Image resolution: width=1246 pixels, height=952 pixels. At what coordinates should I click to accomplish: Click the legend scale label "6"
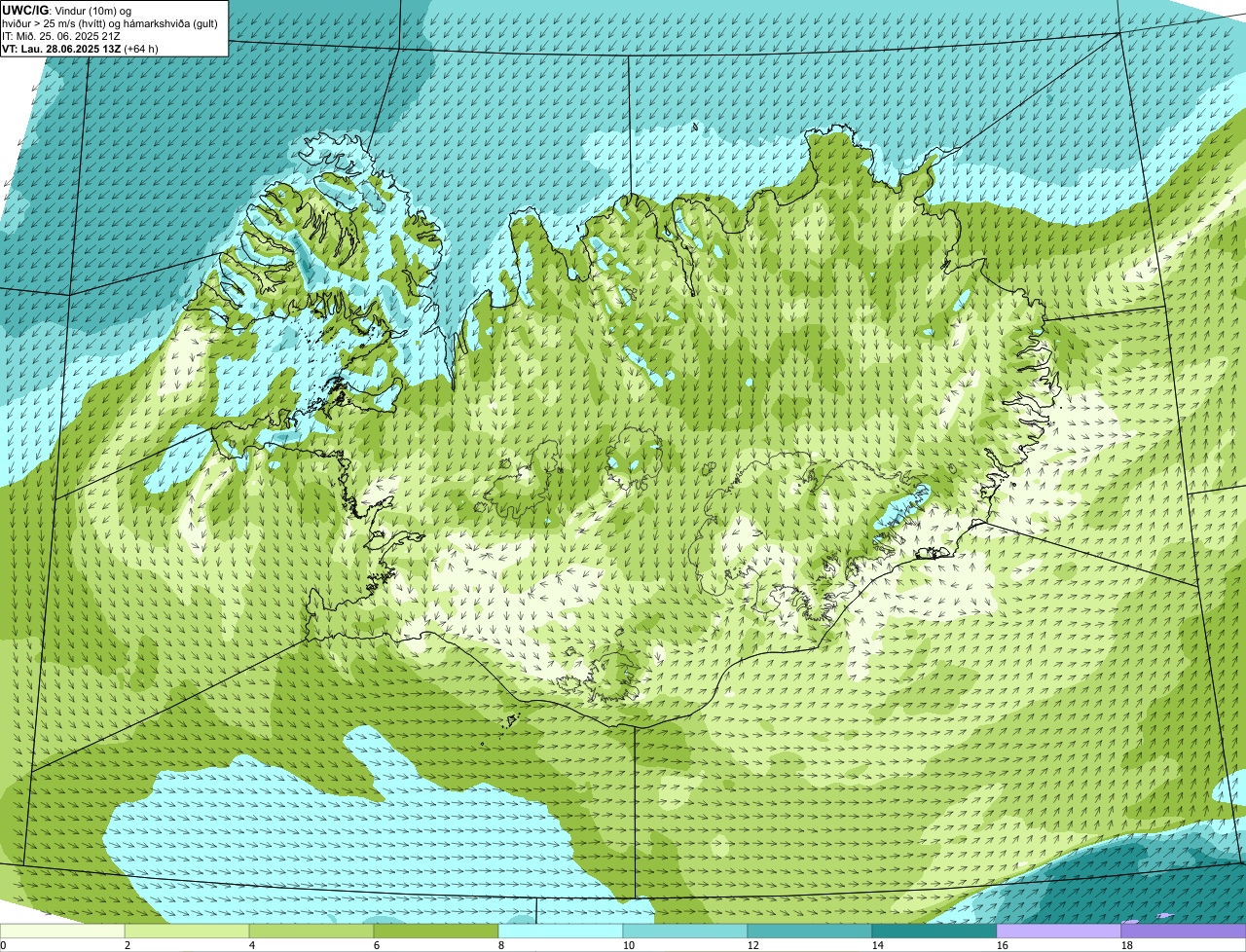click(377, 945)
